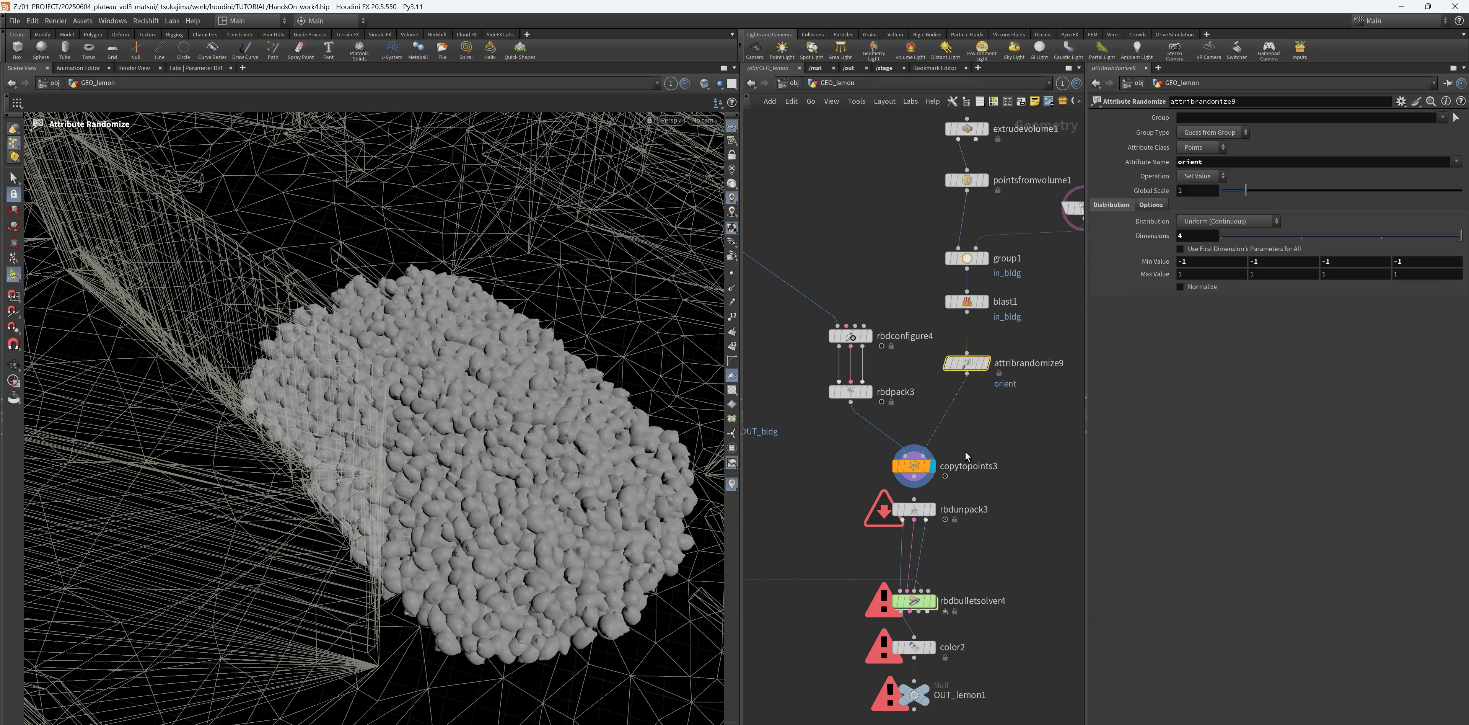Enable the Normalize checkbox
The width and height of the screenshot is (1469, 725).
click(1181, 287)
